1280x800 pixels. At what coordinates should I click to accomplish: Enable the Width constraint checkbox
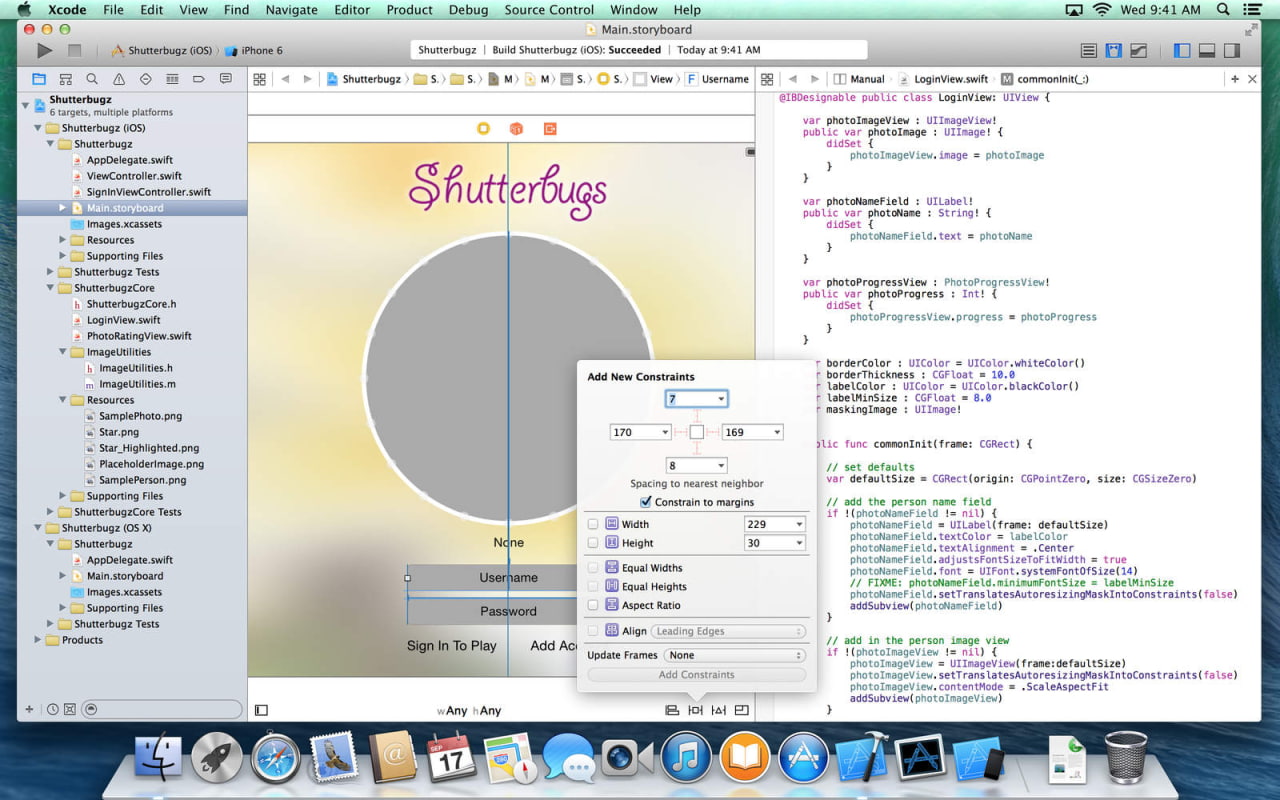(593, 524)
